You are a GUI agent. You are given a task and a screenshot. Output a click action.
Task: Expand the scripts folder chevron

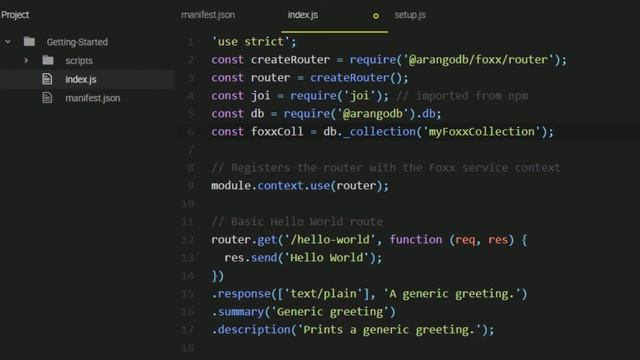[x=26, y=60]
